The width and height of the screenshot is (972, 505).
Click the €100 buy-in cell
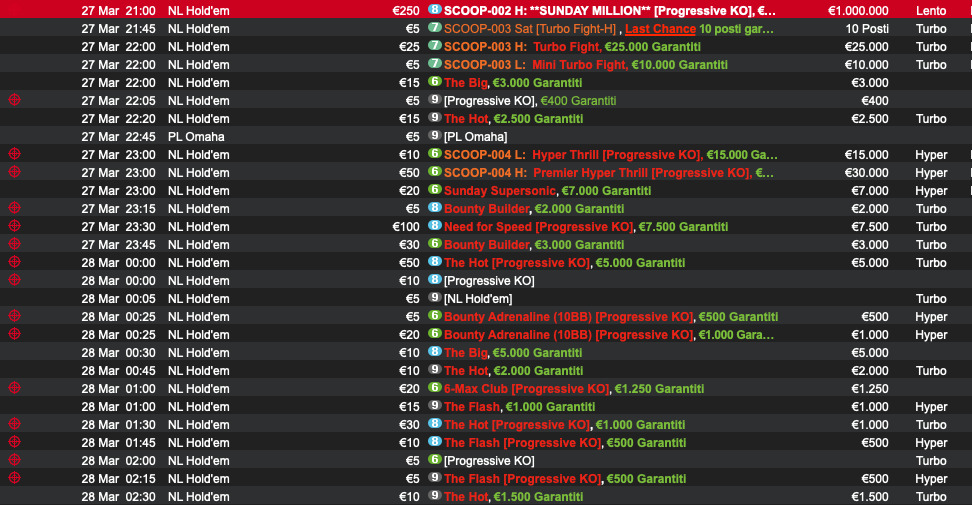coord(406,227)
